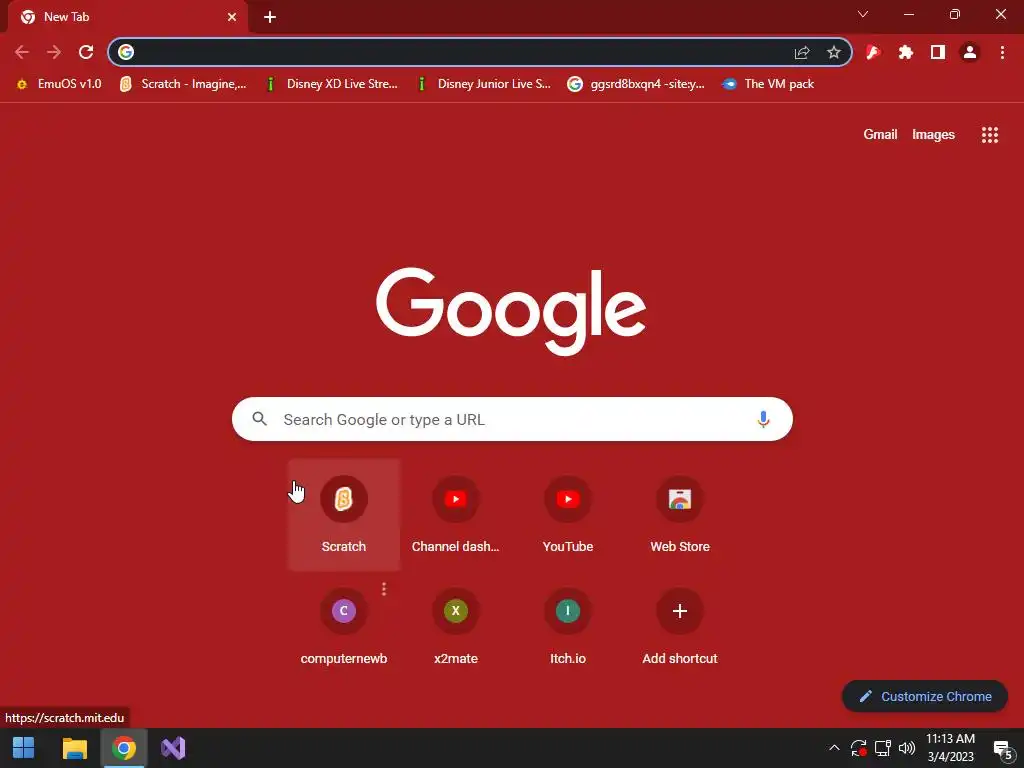This screenshot has width=1024, height=768.
Task: Open the x2mate shortcut
Action: pyautogui.click(x=456, y=627)
